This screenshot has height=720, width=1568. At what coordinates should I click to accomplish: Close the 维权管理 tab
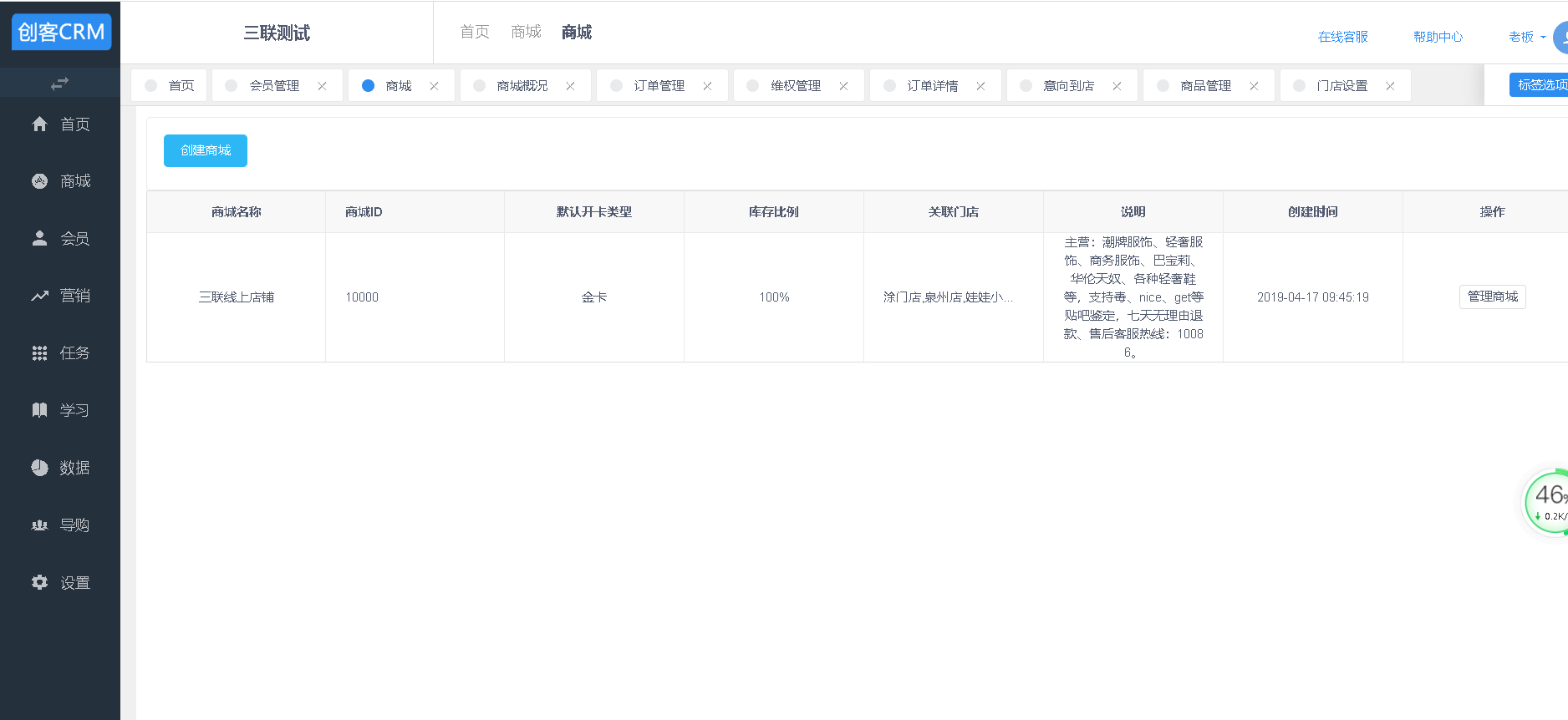[843, 86]
